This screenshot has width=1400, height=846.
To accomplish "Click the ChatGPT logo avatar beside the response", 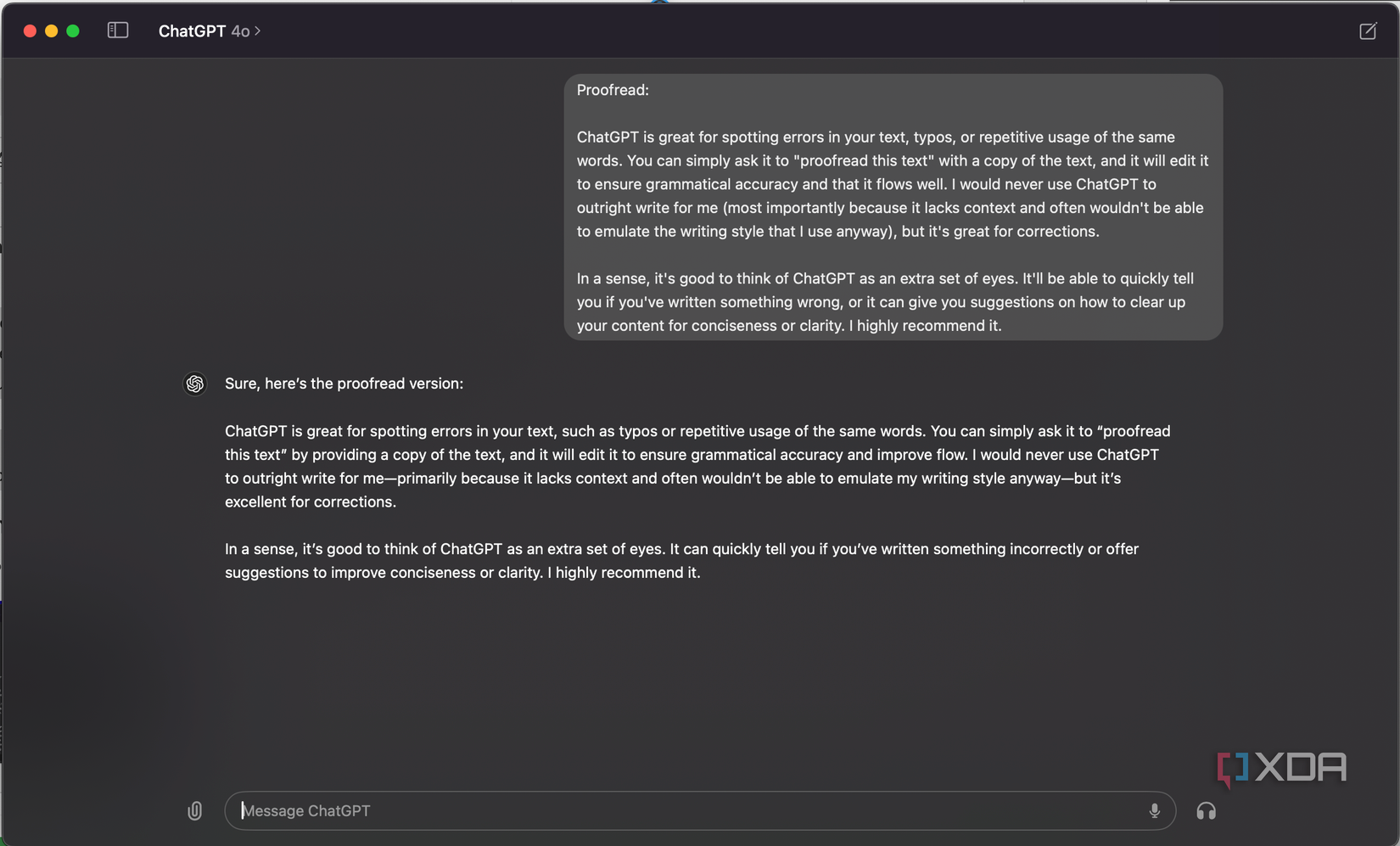I will pyautogui.click(x=195, y=384).
